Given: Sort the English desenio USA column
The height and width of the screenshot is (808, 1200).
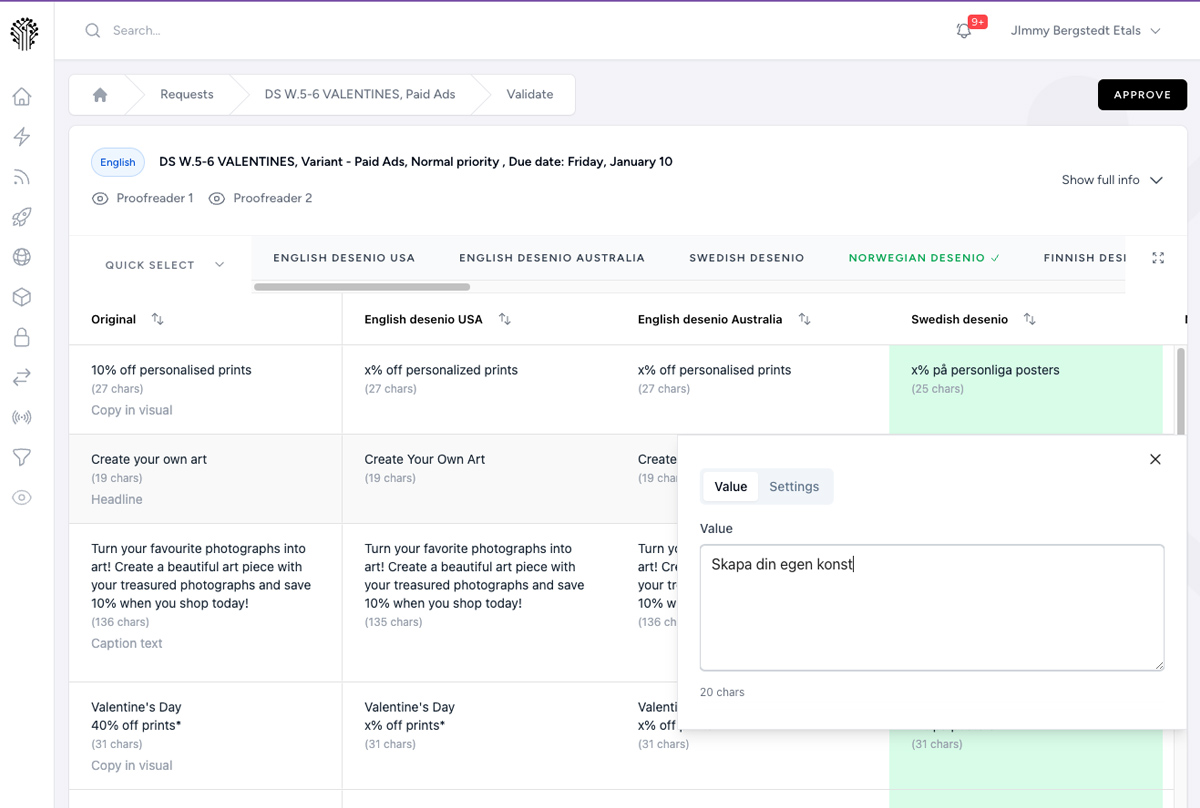Looking at the screenshot, I should (505, 319).
